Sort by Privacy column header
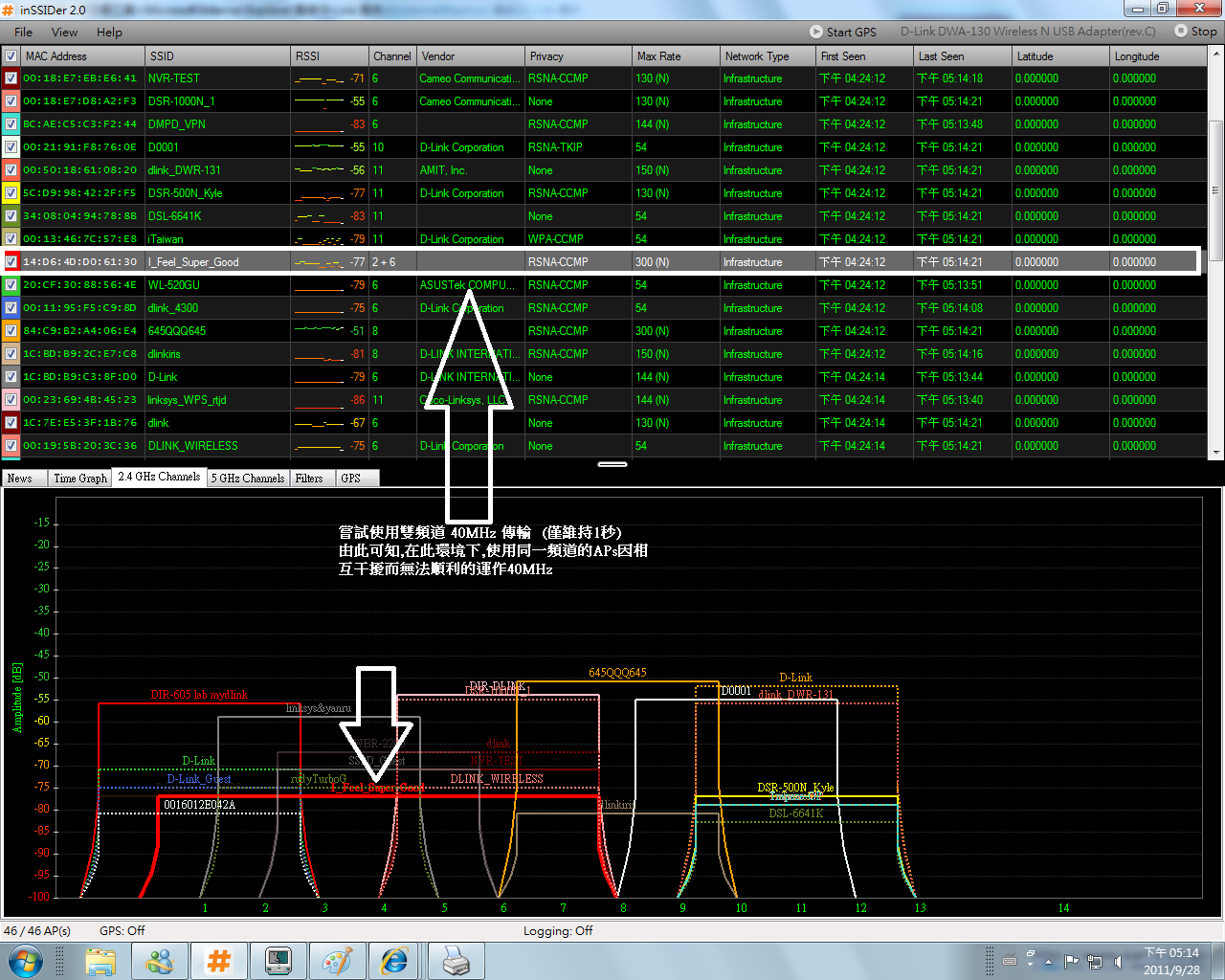The image size is (1225, 980). [579, 56]
